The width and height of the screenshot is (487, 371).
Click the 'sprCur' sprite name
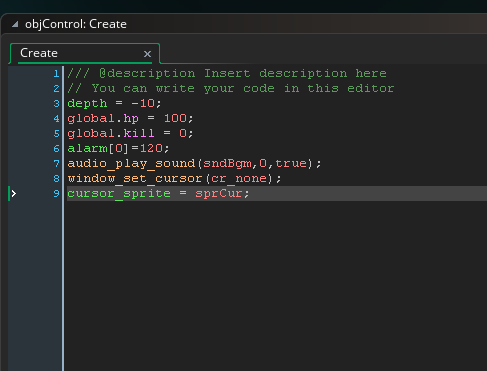219,194
